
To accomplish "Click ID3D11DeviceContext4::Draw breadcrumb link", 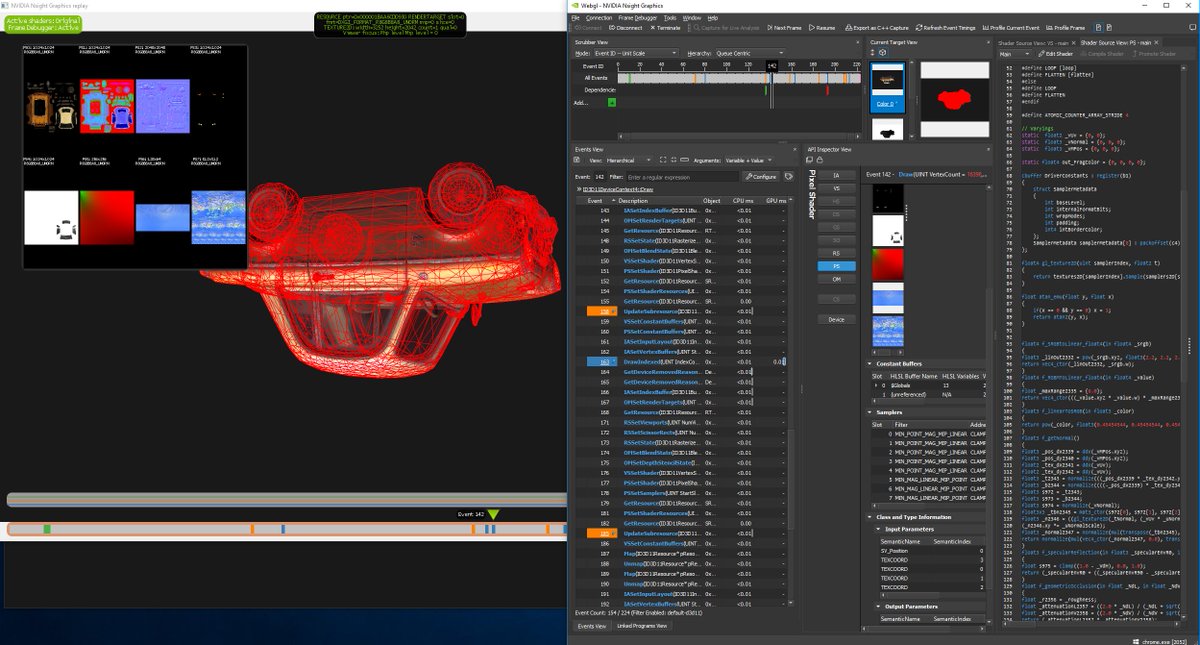I will coord(616,189).
